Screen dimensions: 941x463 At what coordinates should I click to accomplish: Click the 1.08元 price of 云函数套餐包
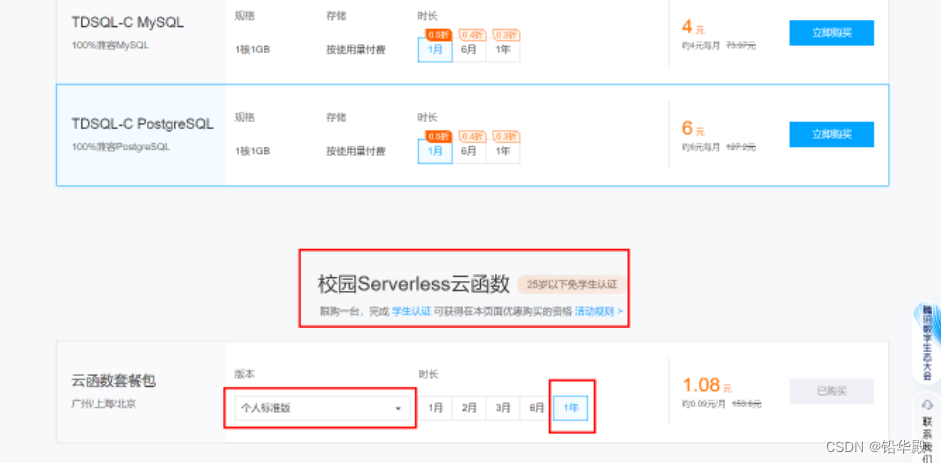(707, 386)
